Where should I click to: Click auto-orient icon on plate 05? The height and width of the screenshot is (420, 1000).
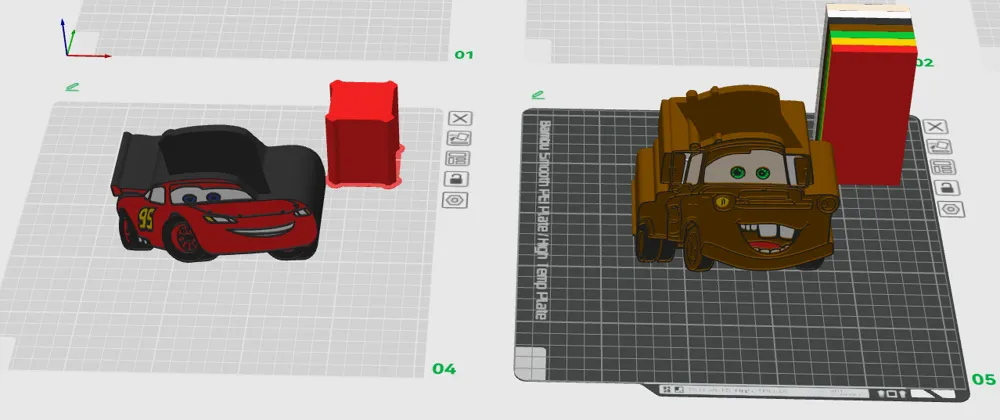click(x=939, y=147)
